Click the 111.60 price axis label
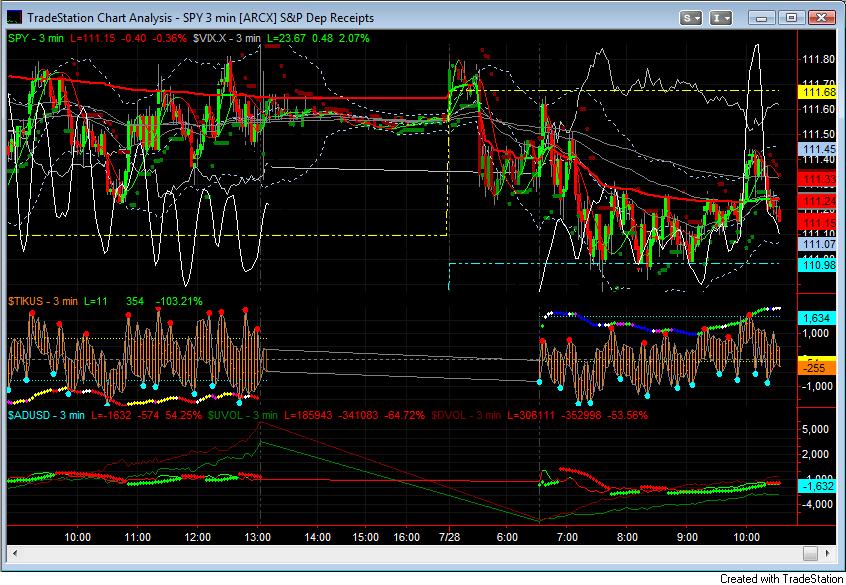846x585 pixels. tap(819, 109)
